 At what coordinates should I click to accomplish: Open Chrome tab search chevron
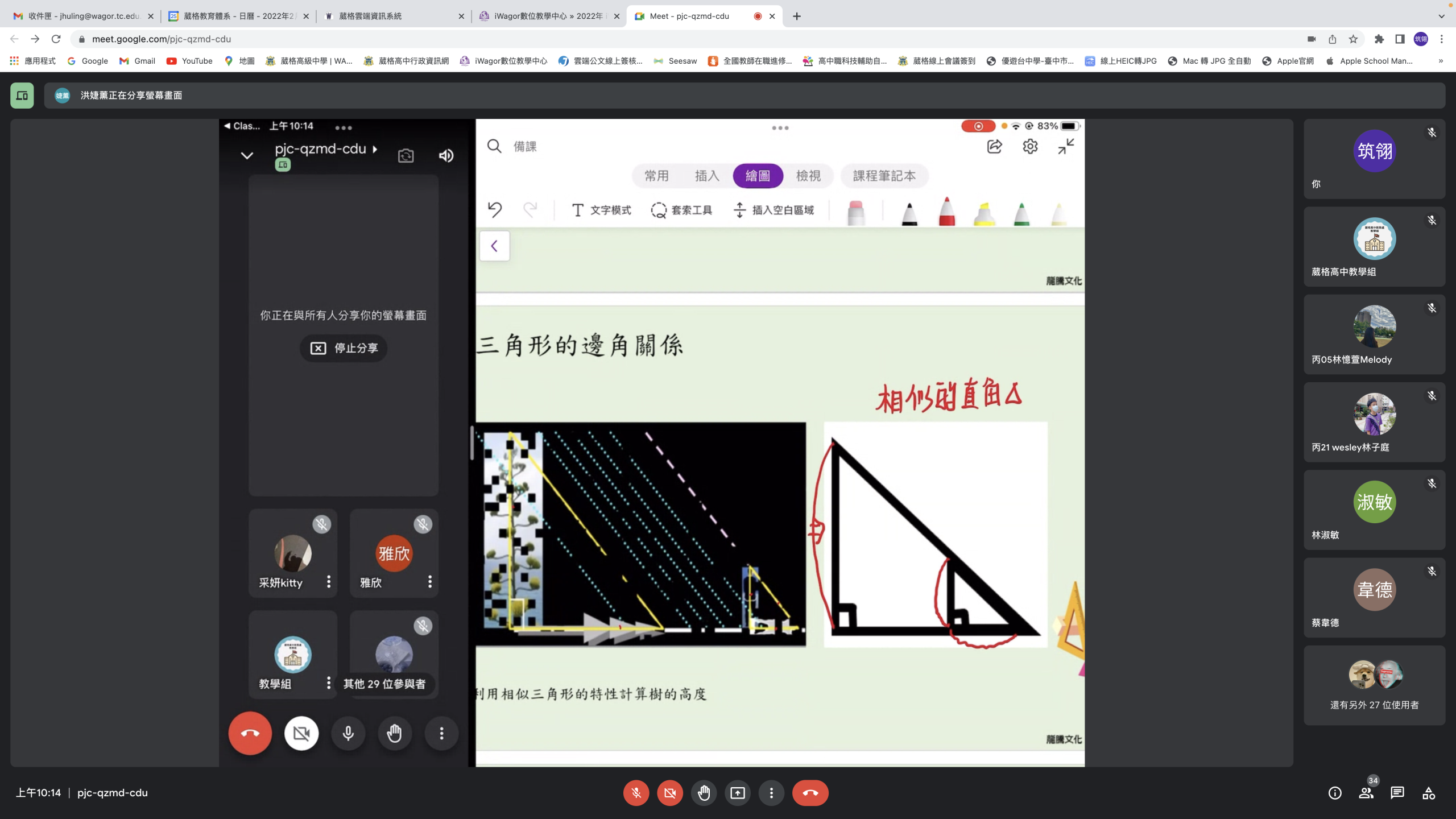(x=1441, y=16)
